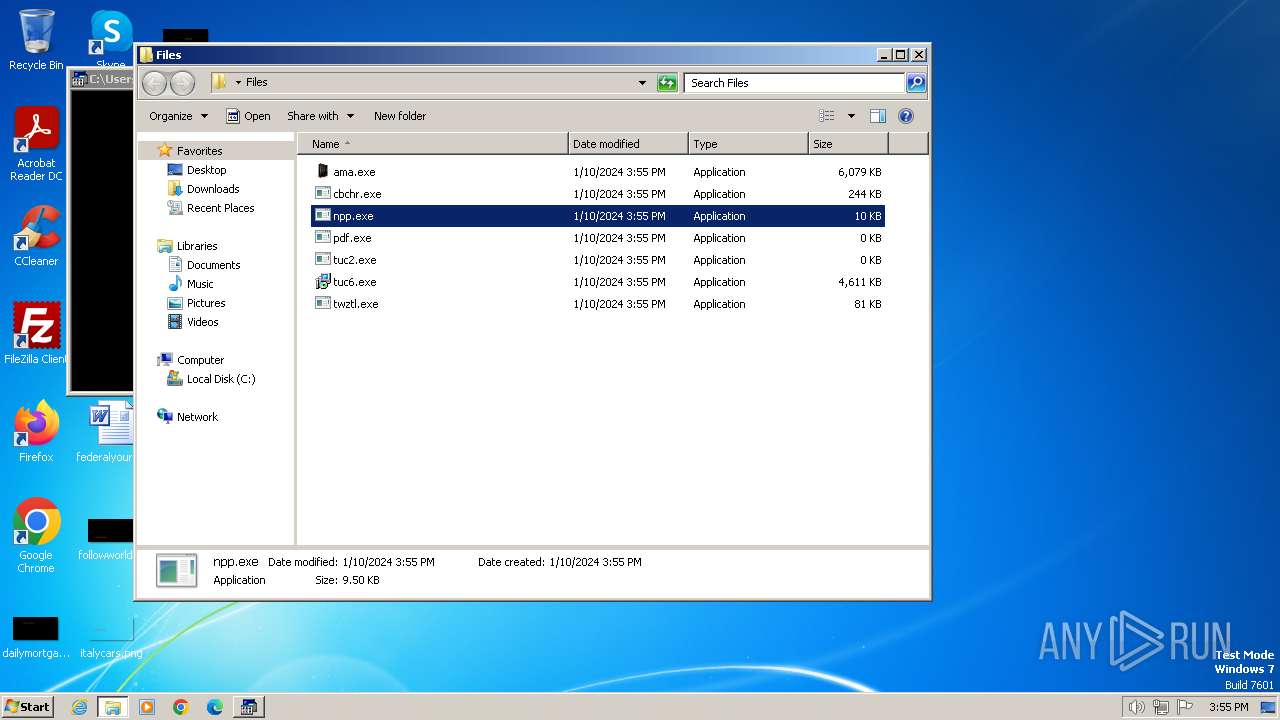Open Pictures library

tap(206, 303)
